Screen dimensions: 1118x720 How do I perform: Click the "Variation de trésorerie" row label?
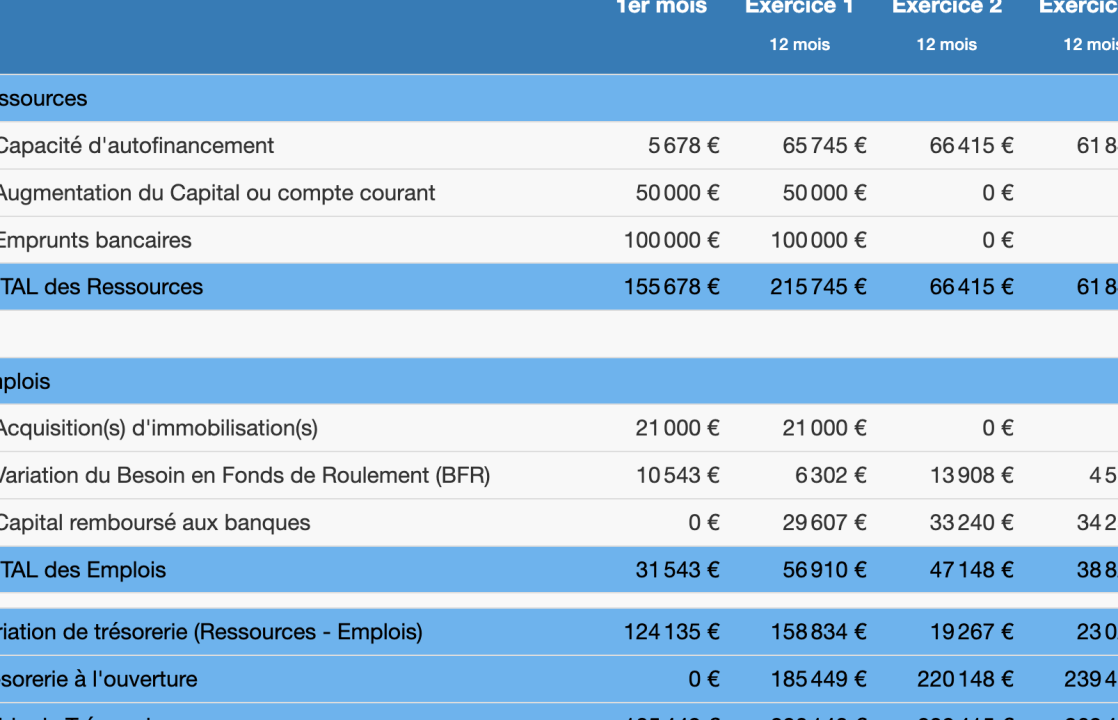pyautogui.click(x=200, y=631)
